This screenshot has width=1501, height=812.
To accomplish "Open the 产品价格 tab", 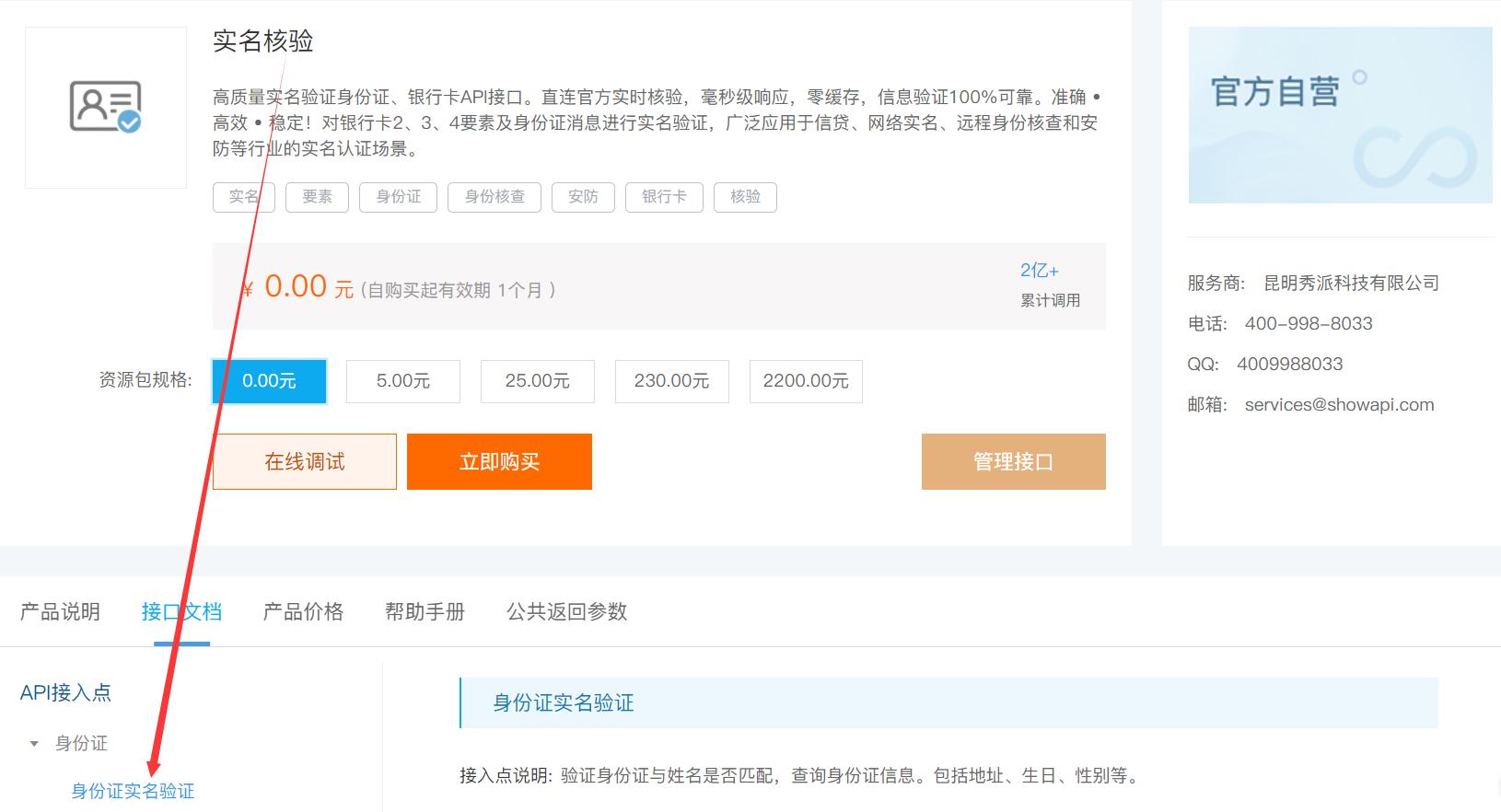I will click(303, 611).
